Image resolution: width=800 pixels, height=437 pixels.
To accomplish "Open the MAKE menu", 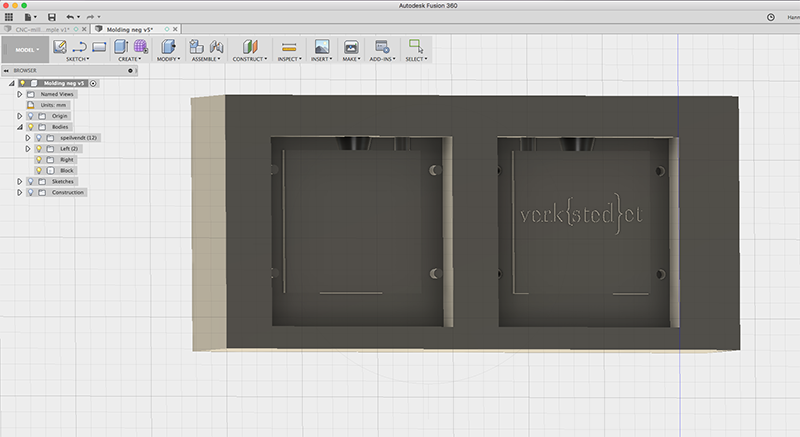I will (x=351, y=59).
